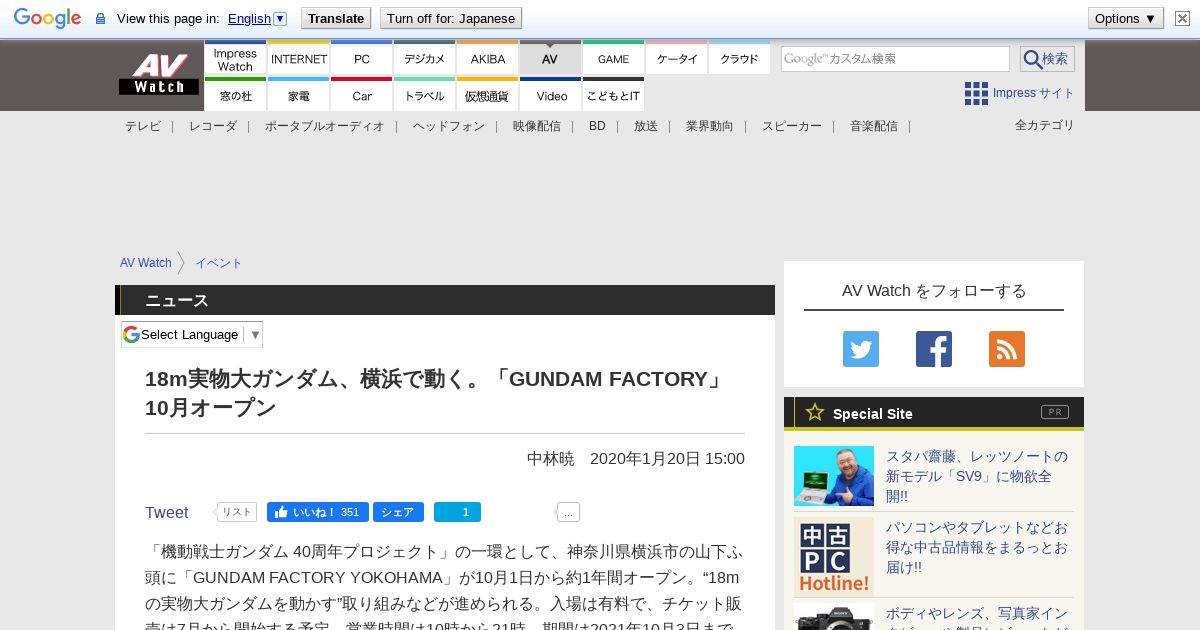
Task: Click the Translate button
Action: click(x=336, y=18)
